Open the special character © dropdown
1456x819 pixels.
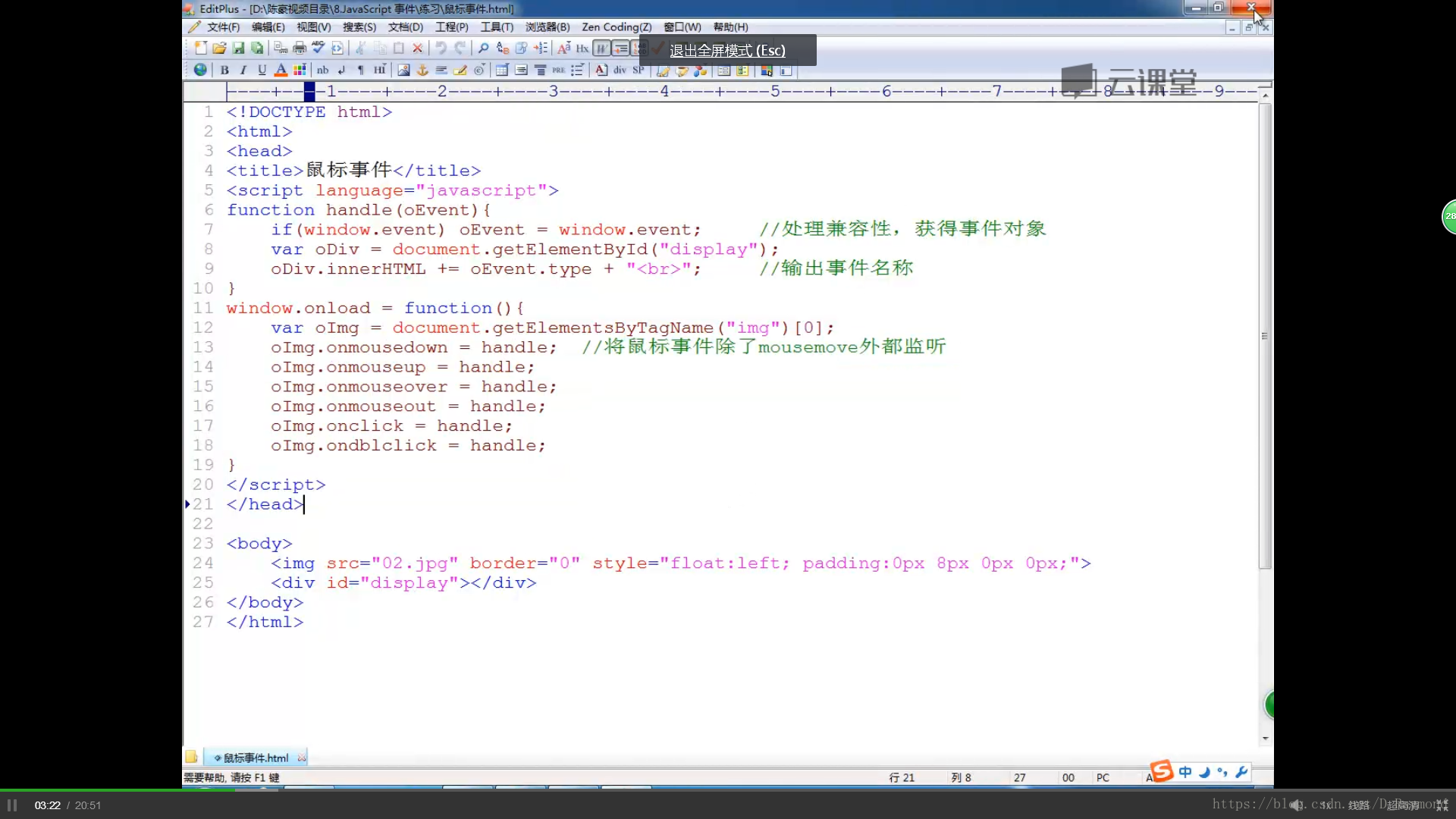coord(479,70)
